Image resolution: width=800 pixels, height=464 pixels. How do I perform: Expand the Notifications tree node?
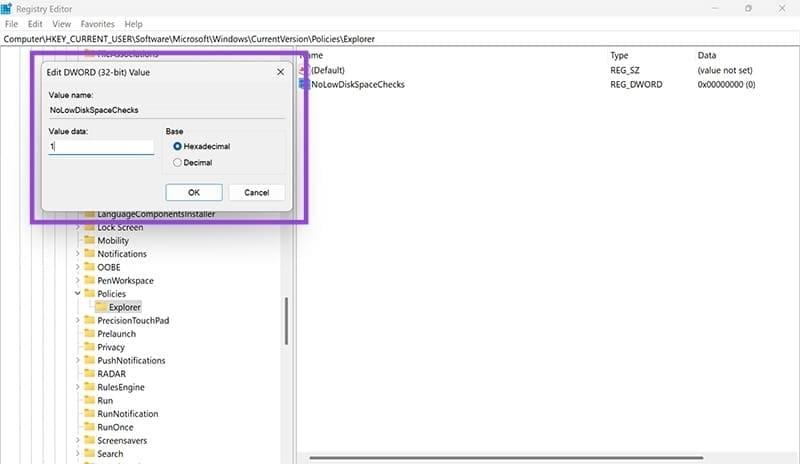pyautogui.click(x=77, y=254)
